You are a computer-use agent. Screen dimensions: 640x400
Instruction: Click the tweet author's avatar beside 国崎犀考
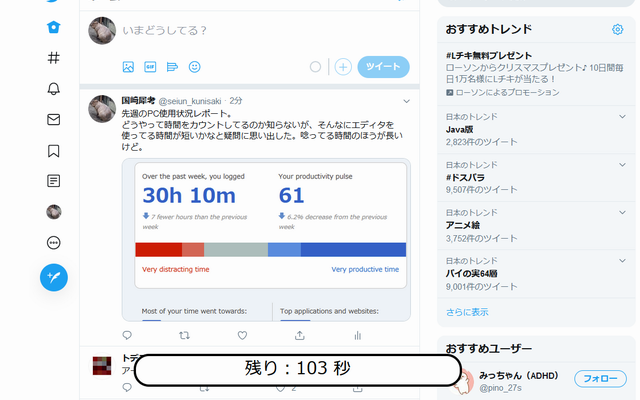coord(102,109)
